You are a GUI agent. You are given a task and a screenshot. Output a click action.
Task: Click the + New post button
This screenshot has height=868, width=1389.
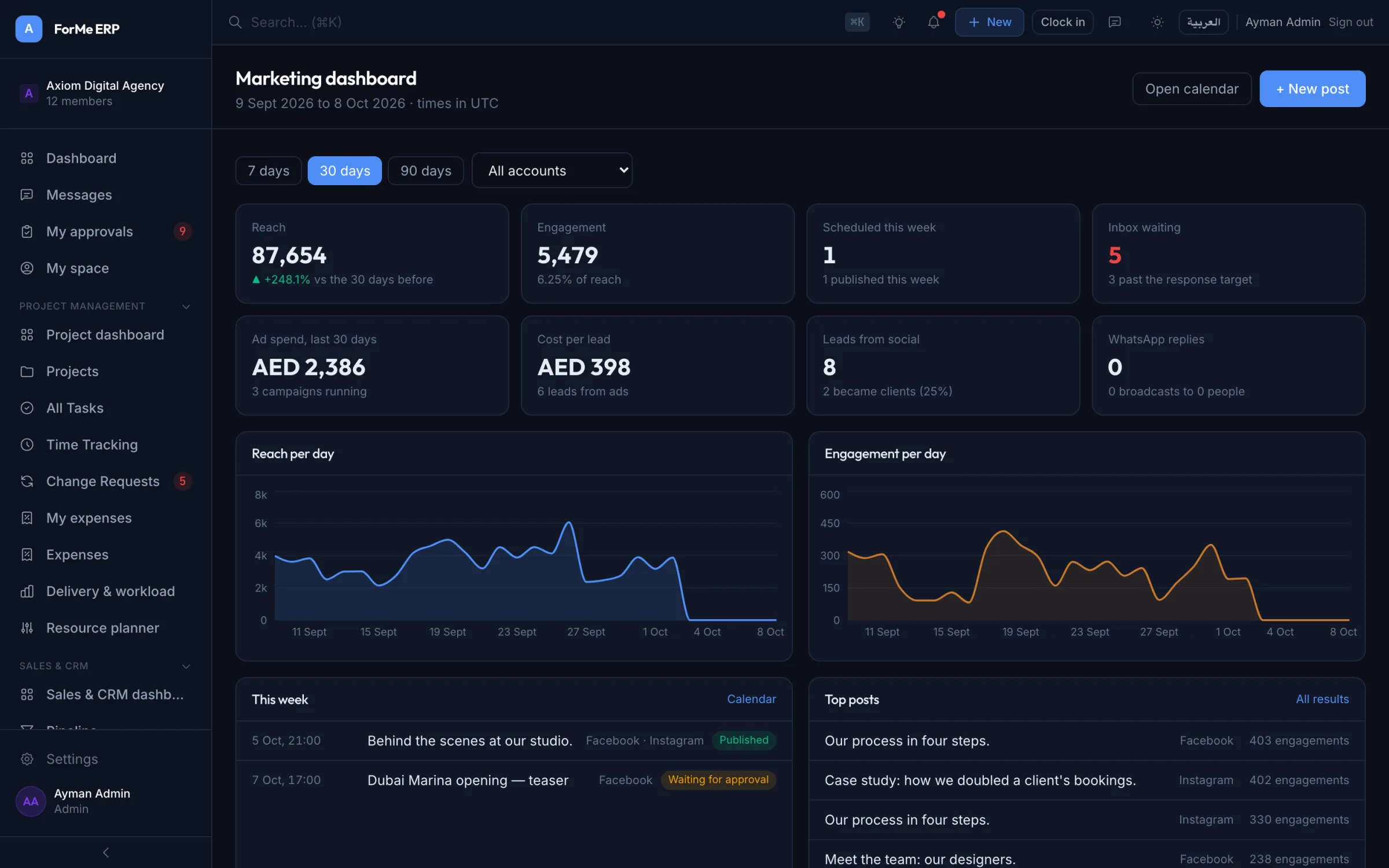pyautogui.click(x=1312, y=89)
